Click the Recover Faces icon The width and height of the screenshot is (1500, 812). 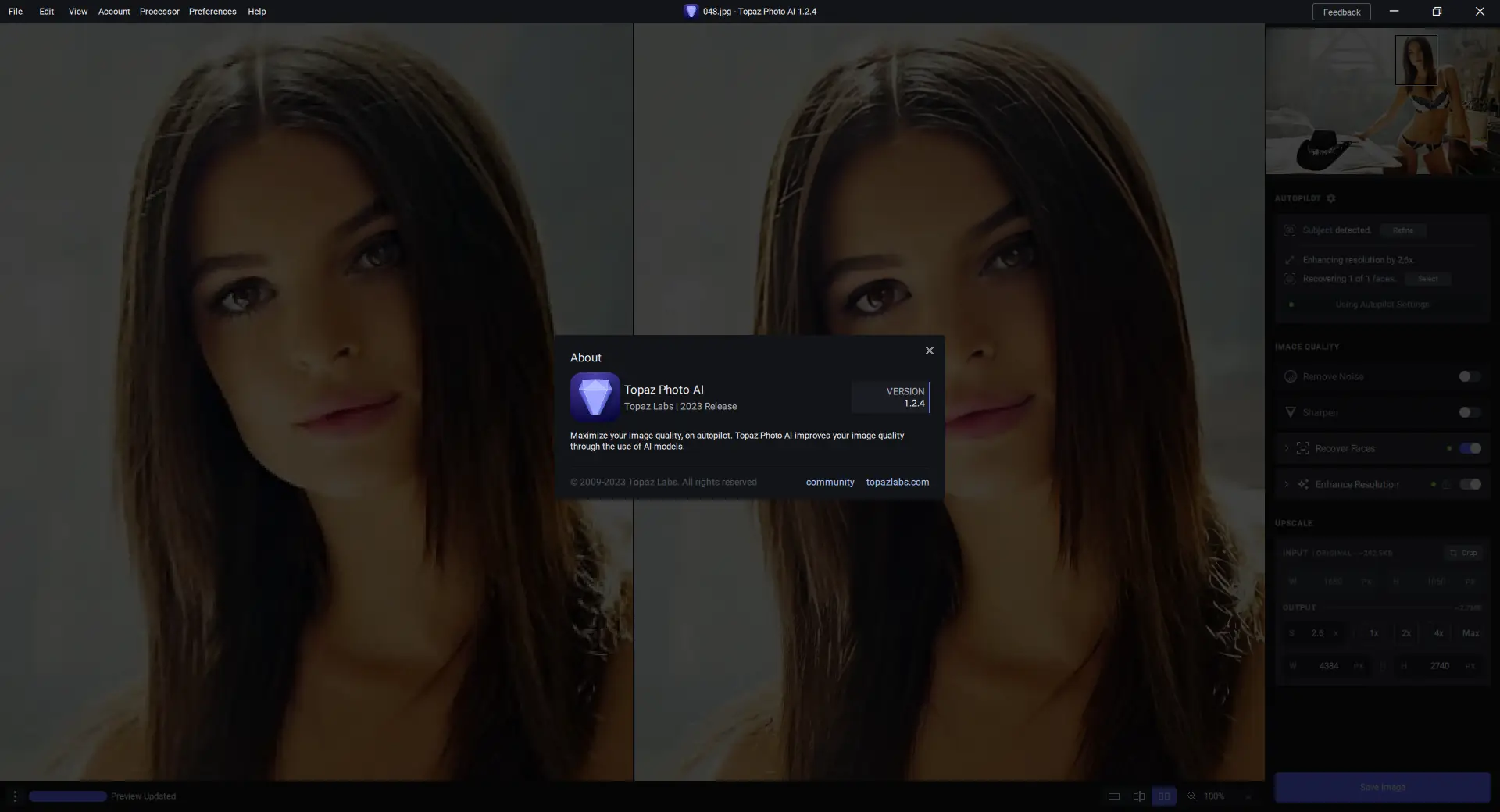1303,448
